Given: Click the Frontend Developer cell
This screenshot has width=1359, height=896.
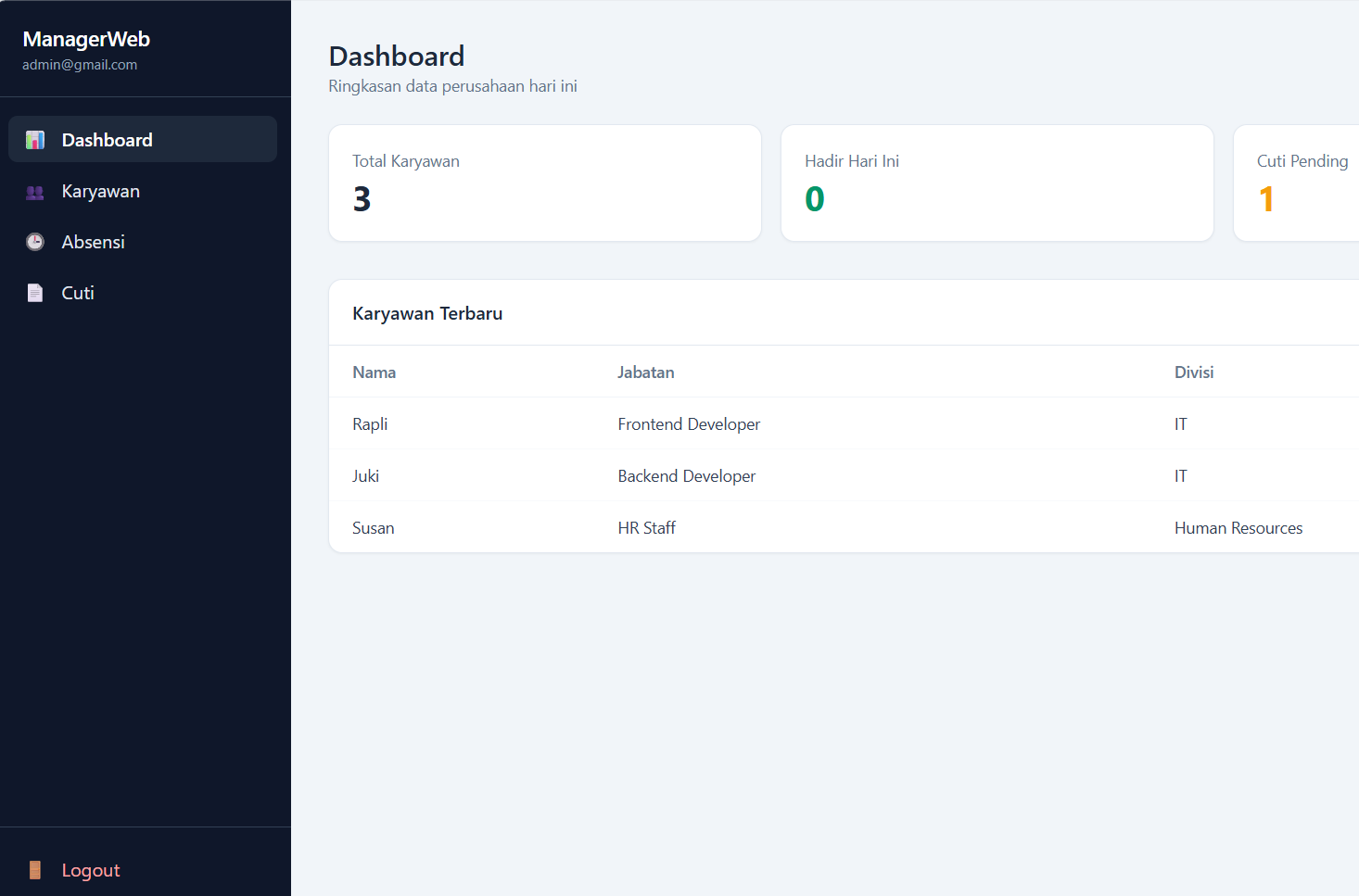Looking at the screenshot, I should pos(689,424).
